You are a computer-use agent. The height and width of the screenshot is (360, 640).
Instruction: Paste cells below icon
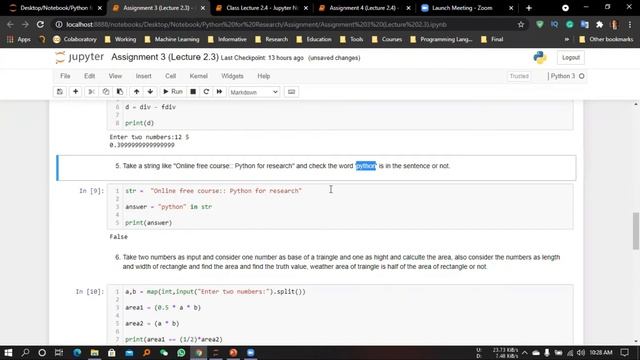pos(120,92)
